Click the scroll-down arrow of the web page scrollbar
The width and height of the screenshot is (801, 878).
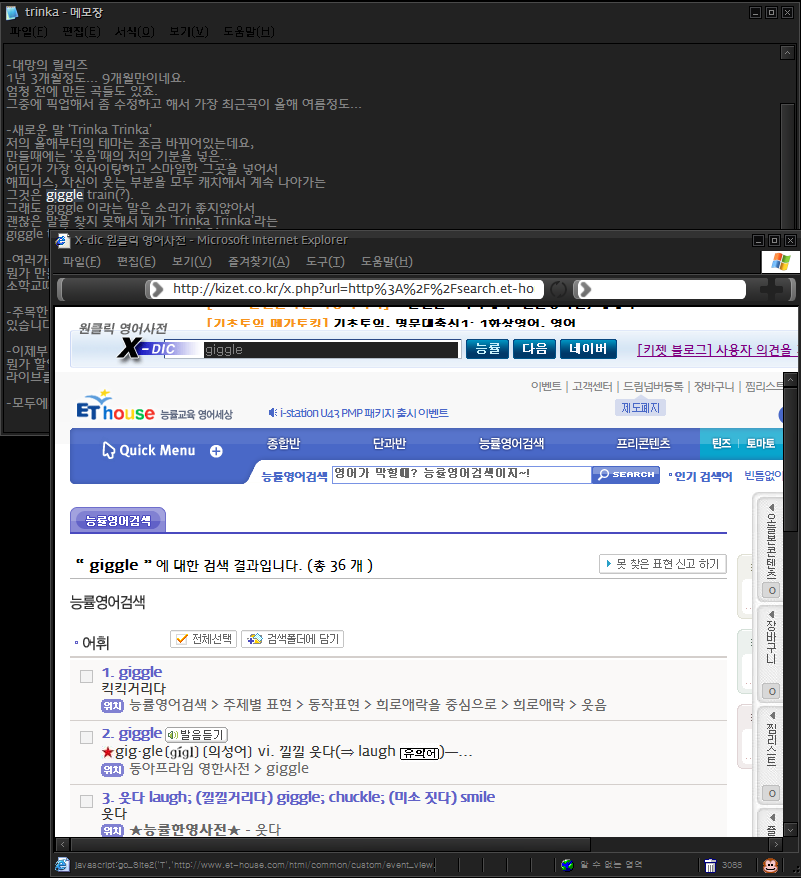tap(790, 830)
